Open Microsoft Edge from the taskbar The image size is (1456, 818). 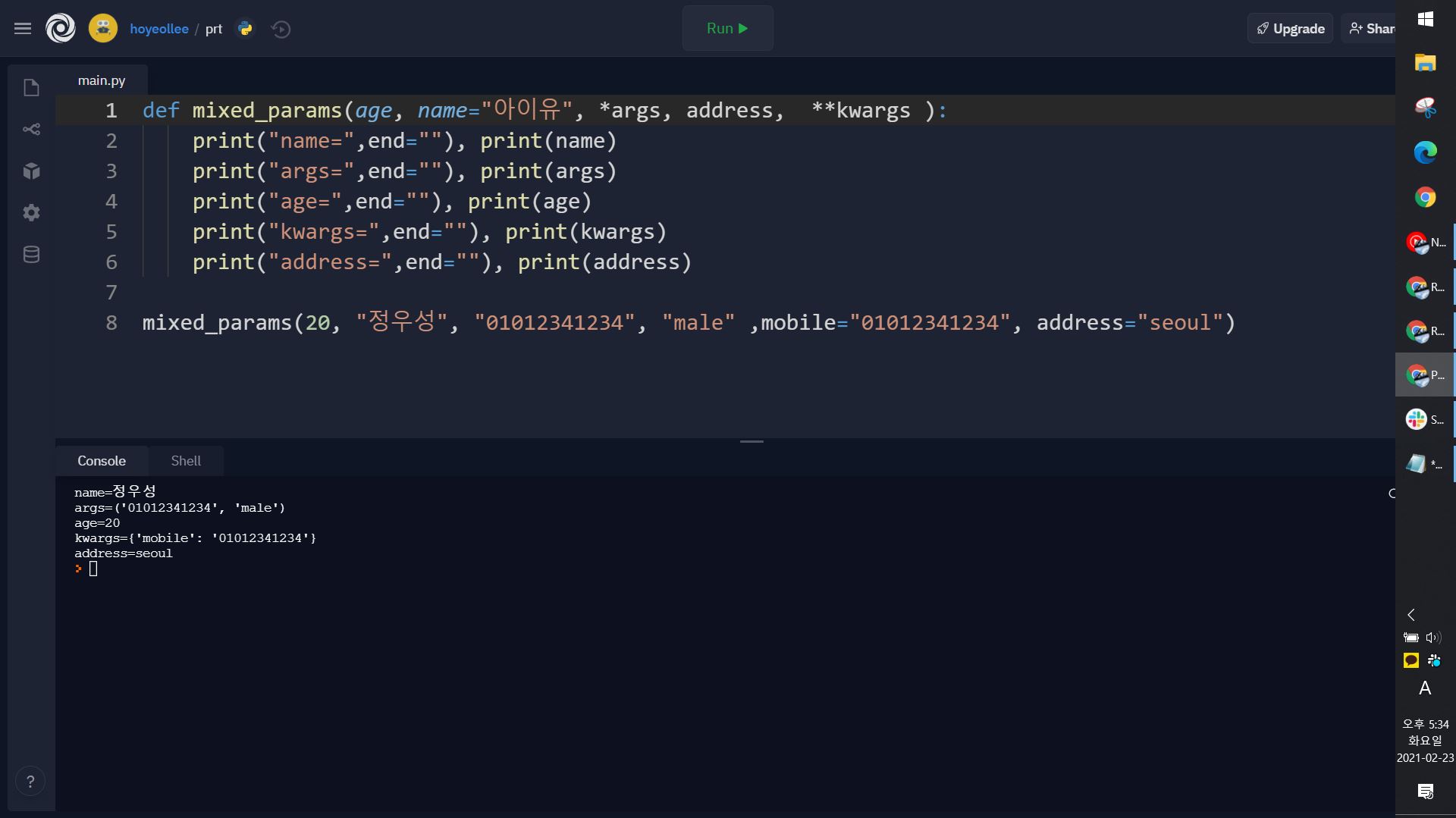(x=1425, y=152)
